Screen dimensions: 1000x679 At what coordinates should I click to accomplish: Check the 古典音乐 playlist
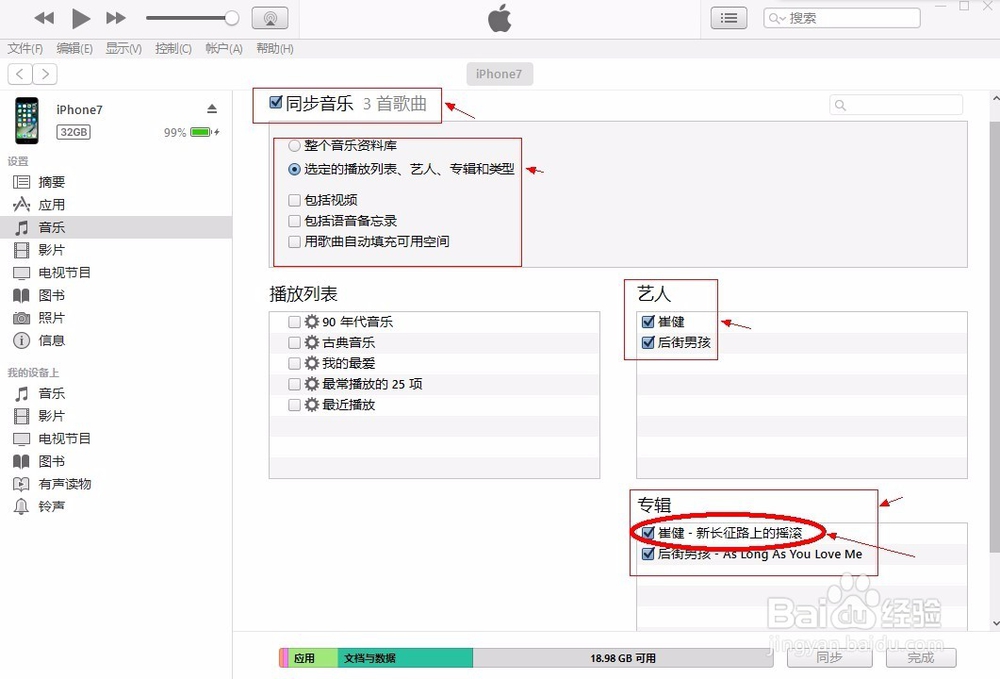coord(294,343)
